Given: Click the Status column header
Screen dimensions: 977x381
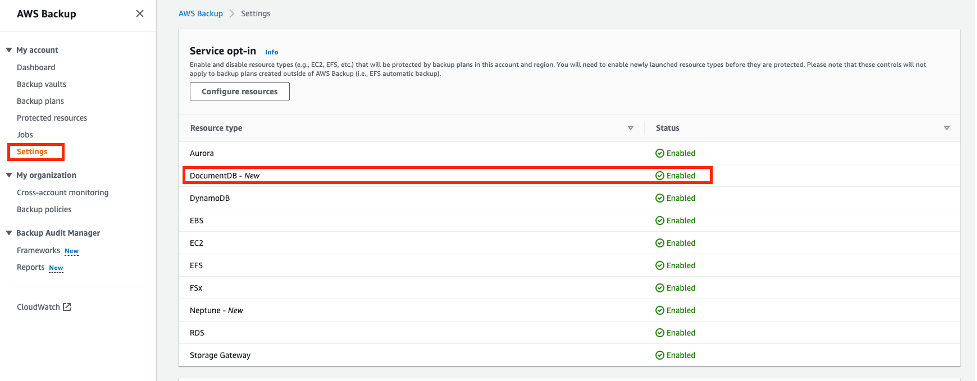Looking at the screenshot, I should click(667, 128).
